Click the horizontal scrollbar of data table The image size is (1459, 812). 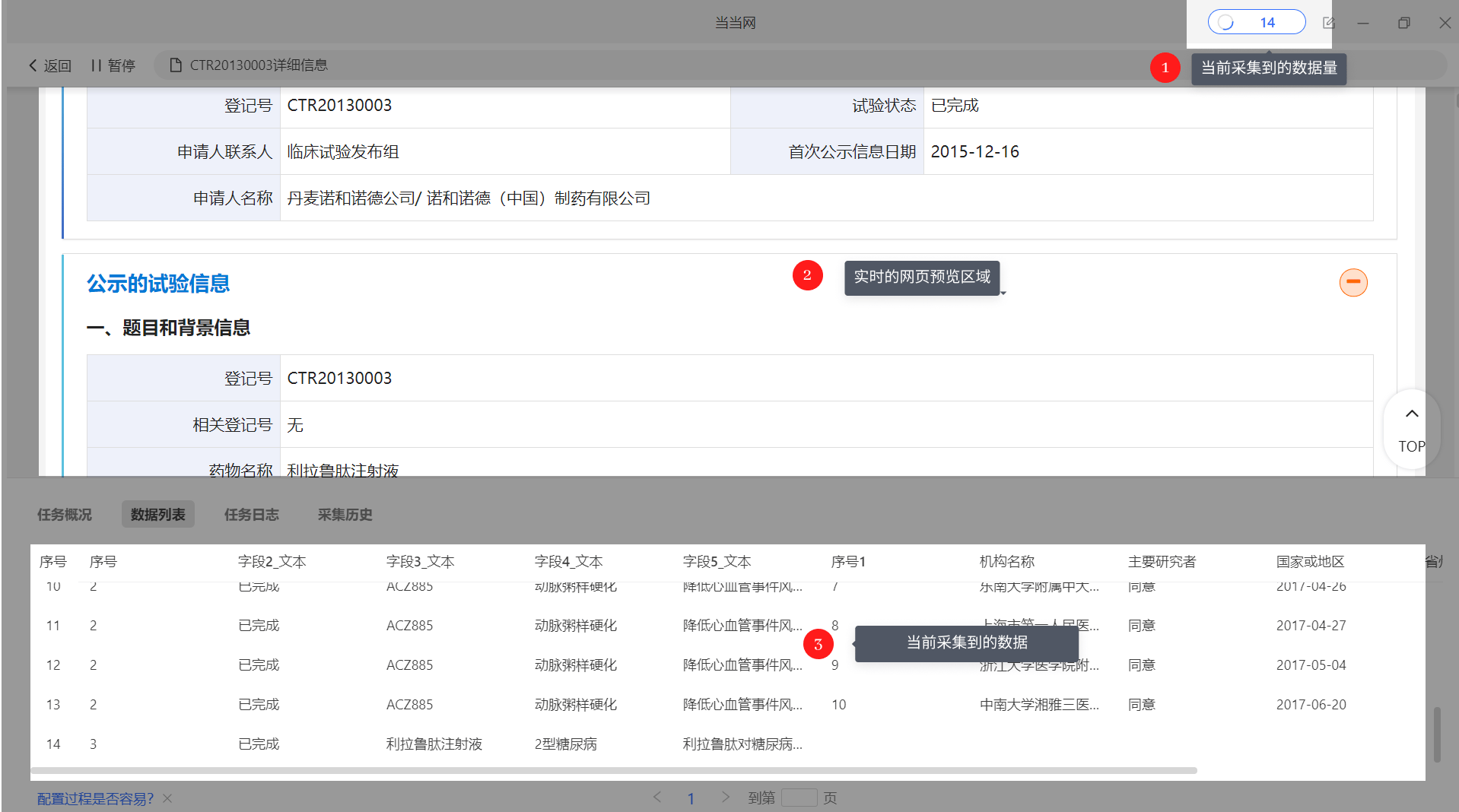614,771
